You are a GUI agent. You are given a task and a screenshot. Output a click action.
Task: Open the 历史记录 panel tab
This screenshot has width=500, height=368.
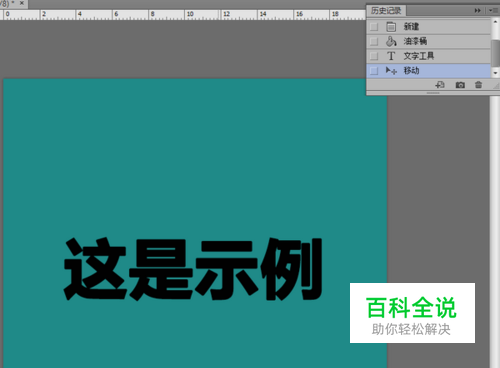[x=386, y=11]
